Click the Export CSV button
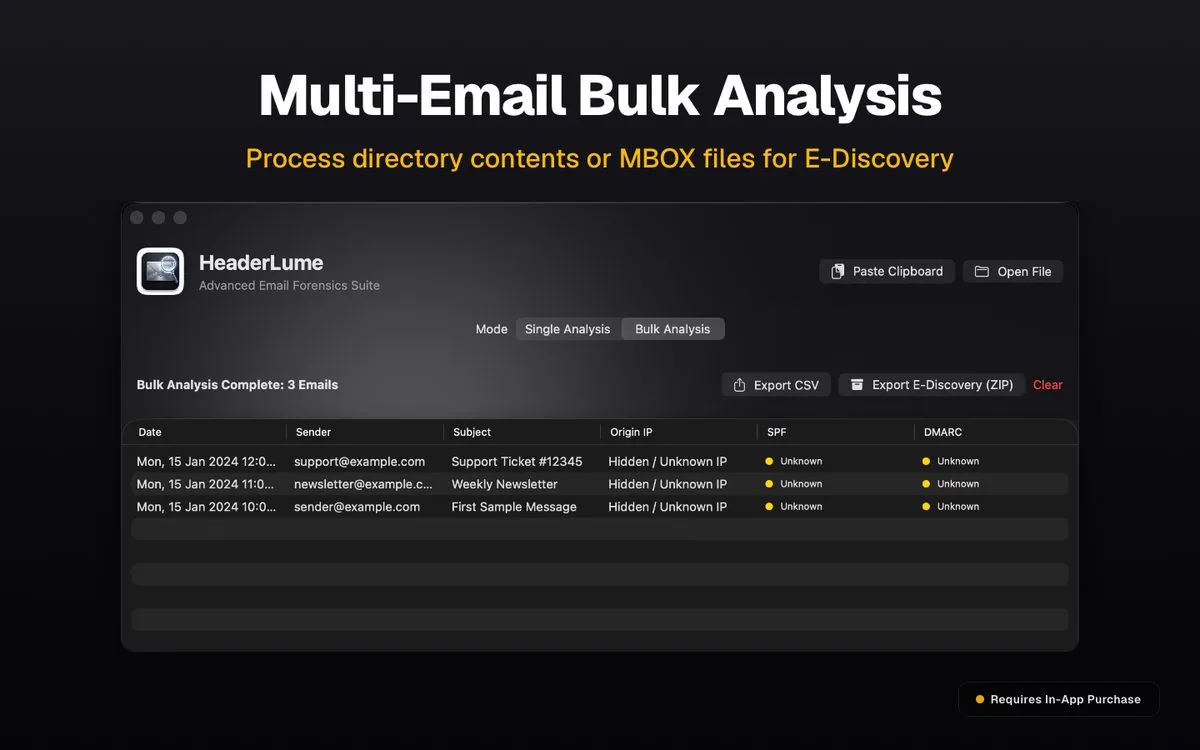This screenshot has height=750, width=1200. coord(776,385)
